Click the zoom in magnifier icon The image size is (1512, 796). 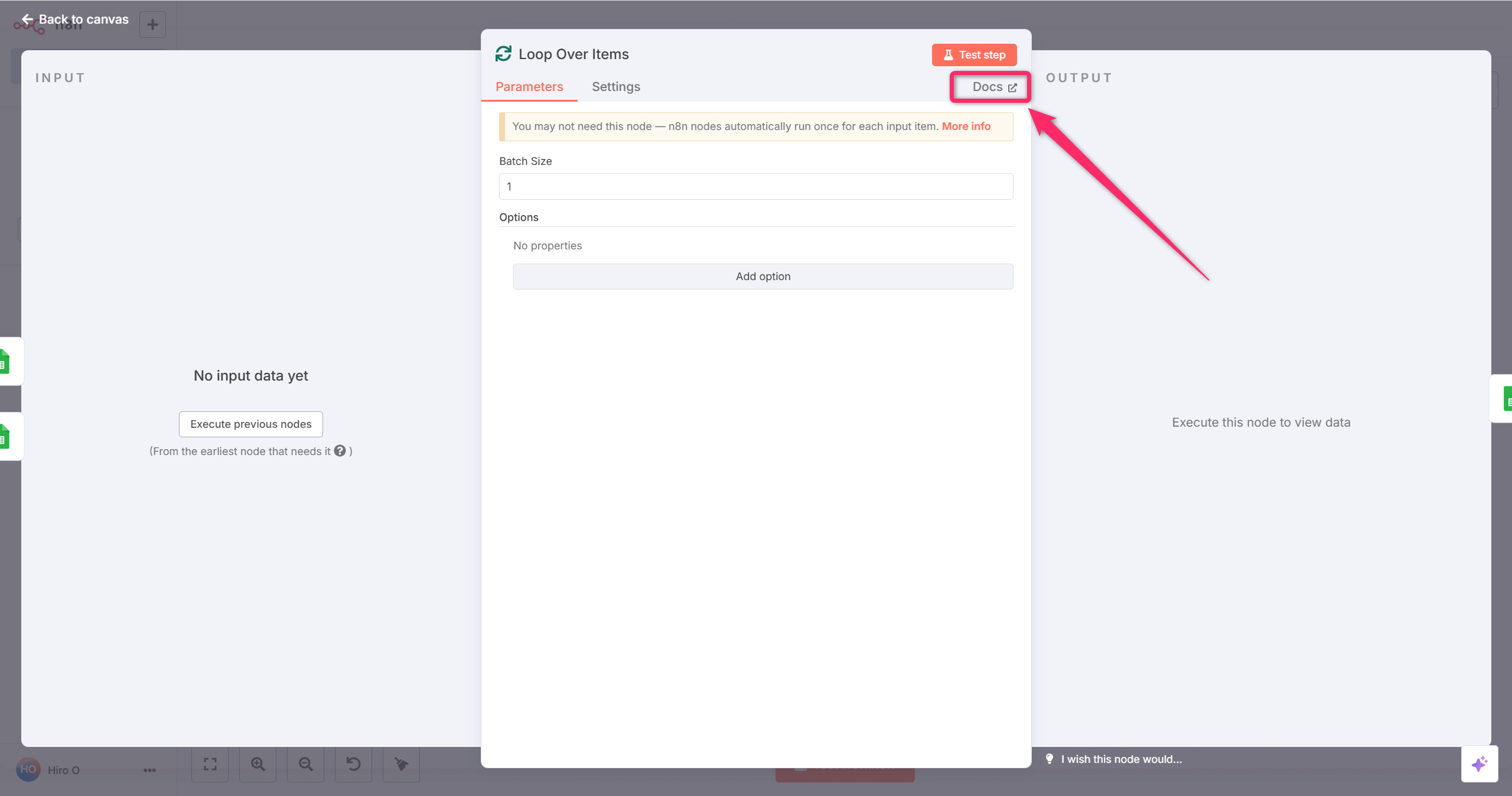258,764
